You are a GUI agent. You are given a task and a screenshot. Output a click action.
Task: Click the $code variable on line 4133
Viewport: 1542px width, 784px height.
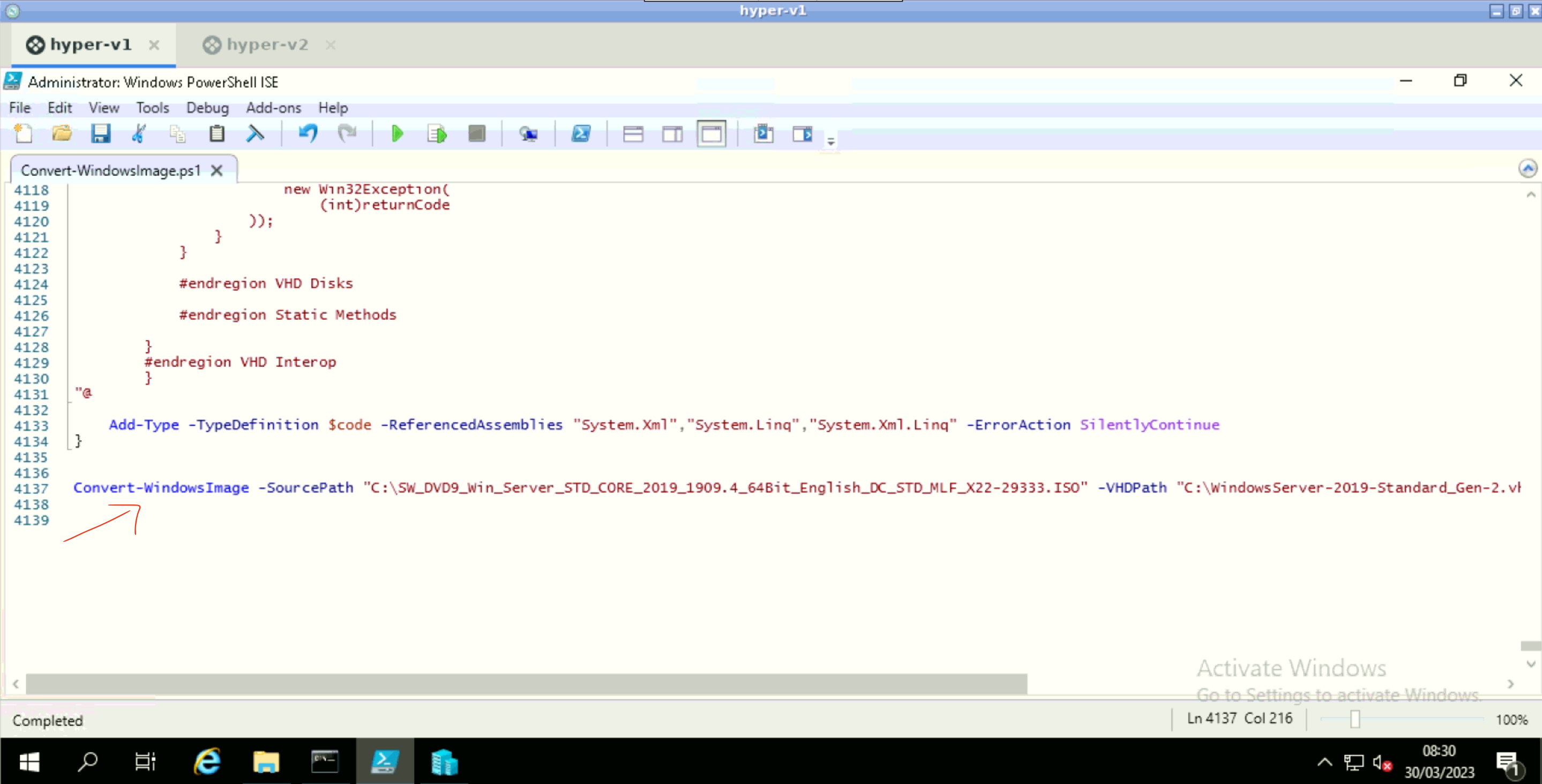click(x=349, y=425)
